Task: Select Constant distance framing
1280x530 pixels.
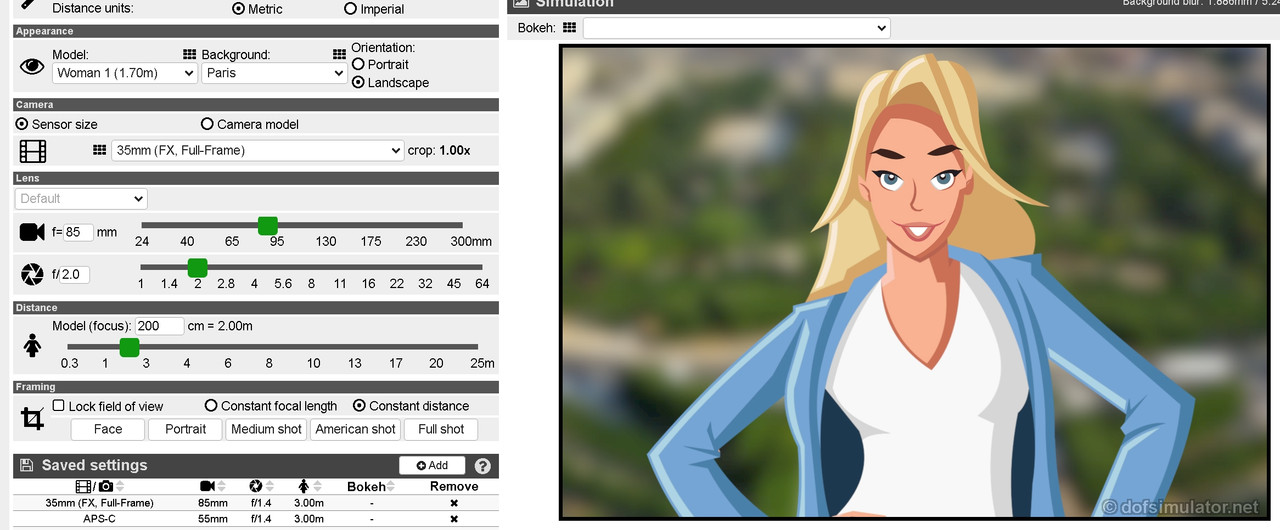Action: 359,406
